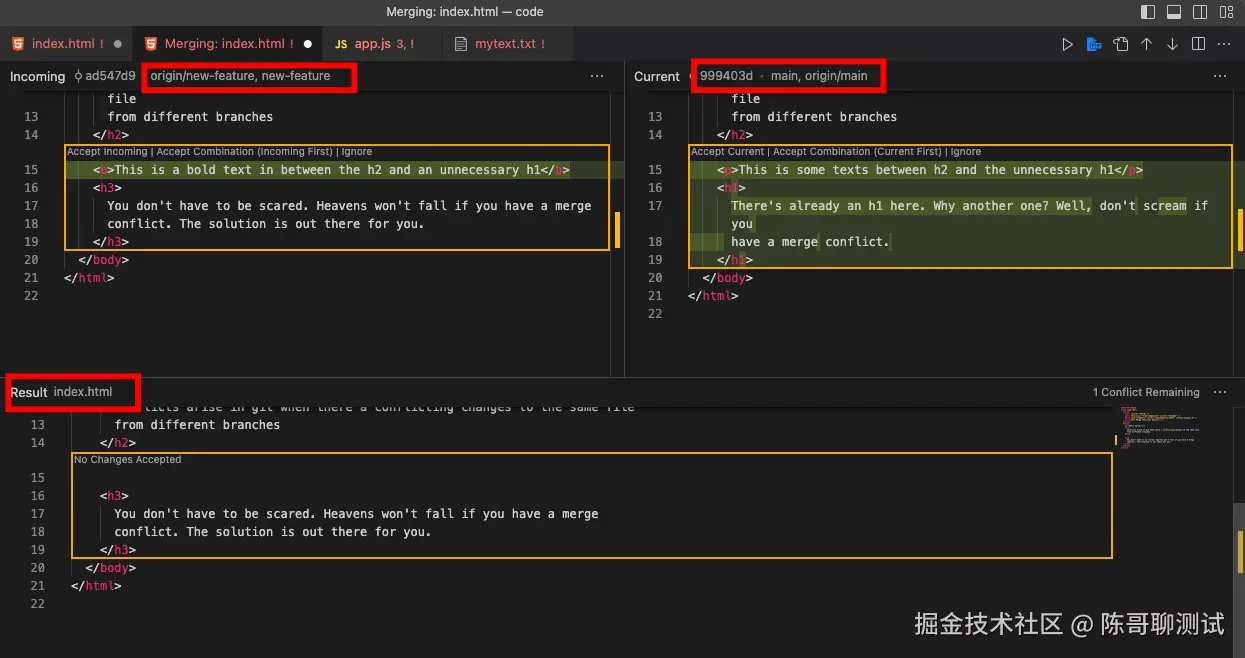Click origin/new-feature, new-feature branch label
This screenshot has height=658, width=1245.
click(x=240, y=76)
